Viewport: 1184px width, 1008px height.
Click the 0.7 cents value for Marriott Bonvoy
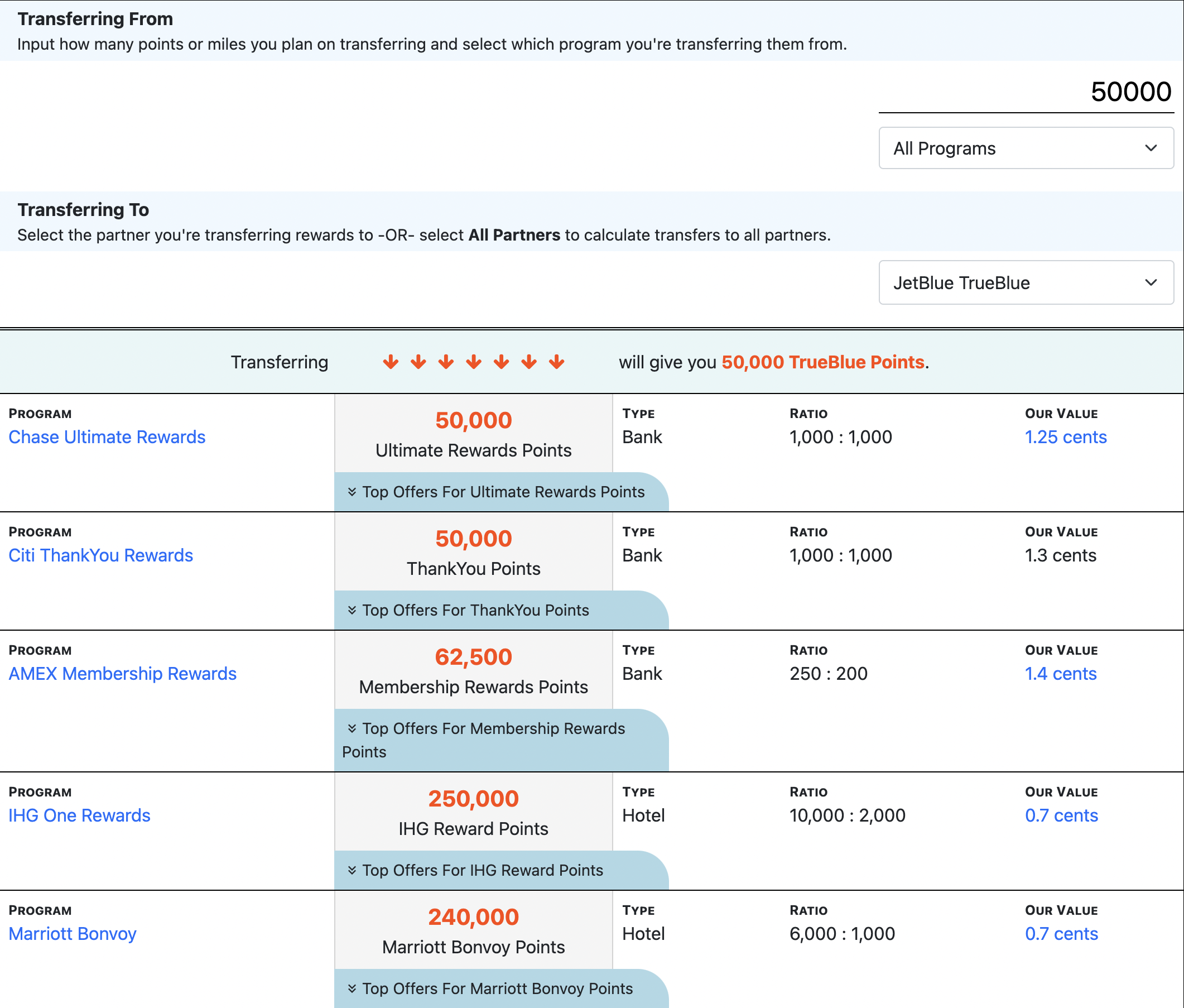pos(1061,934)
